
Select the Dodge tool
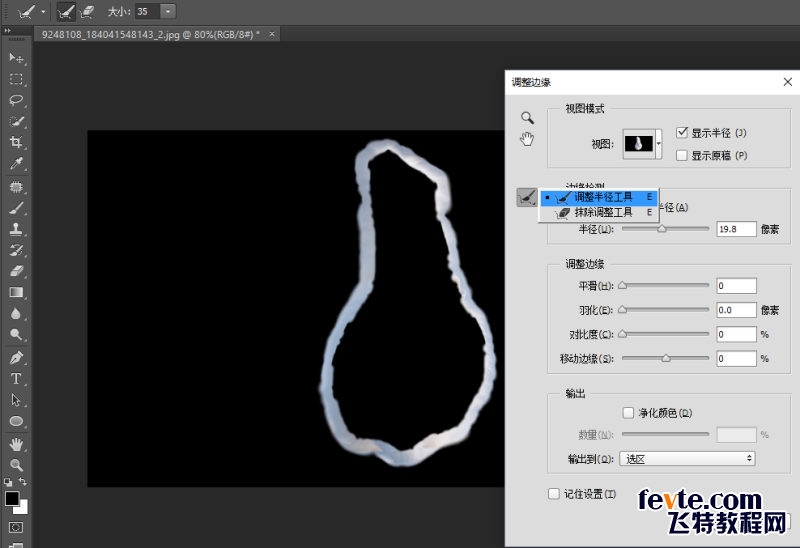[x=16, y=334]
